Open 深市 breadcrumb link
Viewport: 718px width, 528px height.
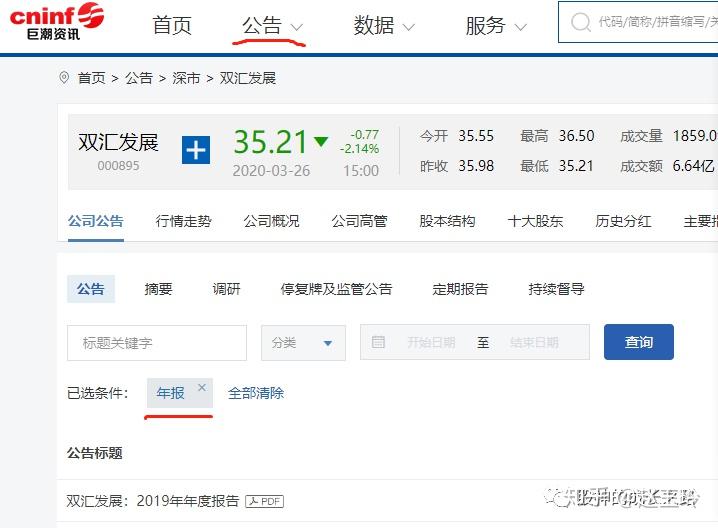(186, 78)
